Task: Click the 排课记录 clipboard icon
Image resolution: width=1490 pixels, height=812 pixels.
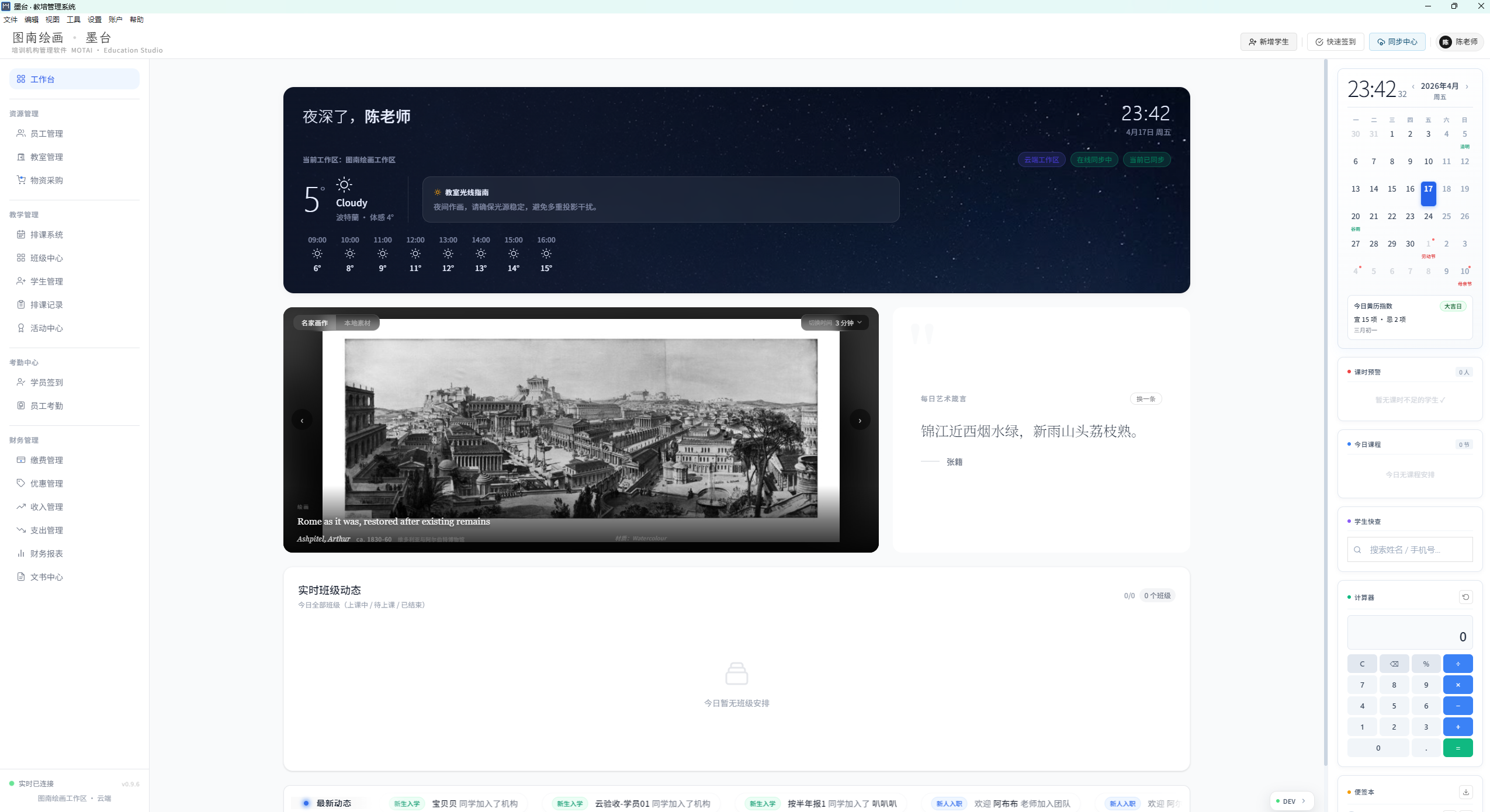Action: [21, 304]
